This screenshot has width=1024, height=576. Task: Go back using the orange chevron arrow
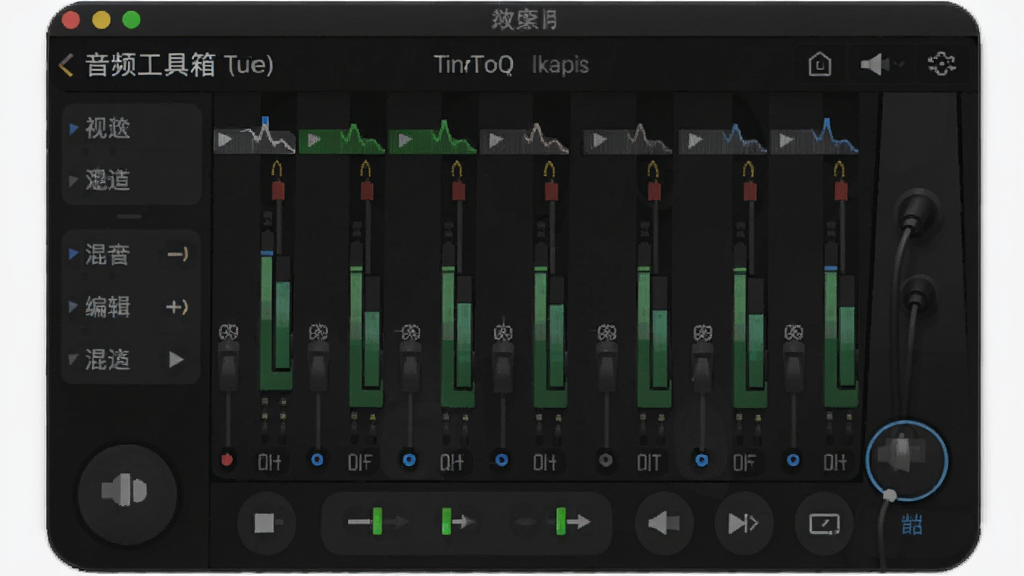[x=66, y=65]
